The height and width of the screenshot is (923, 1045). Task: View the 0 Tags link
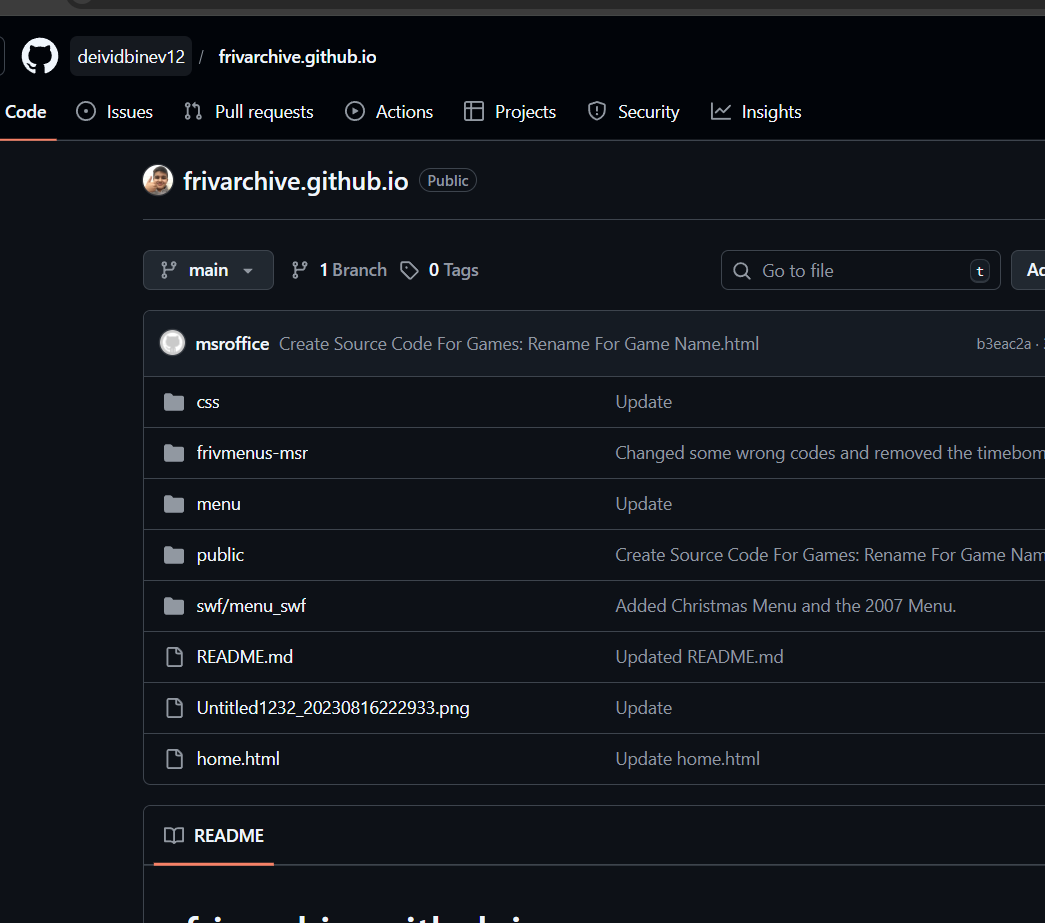[x=439, y=270]
